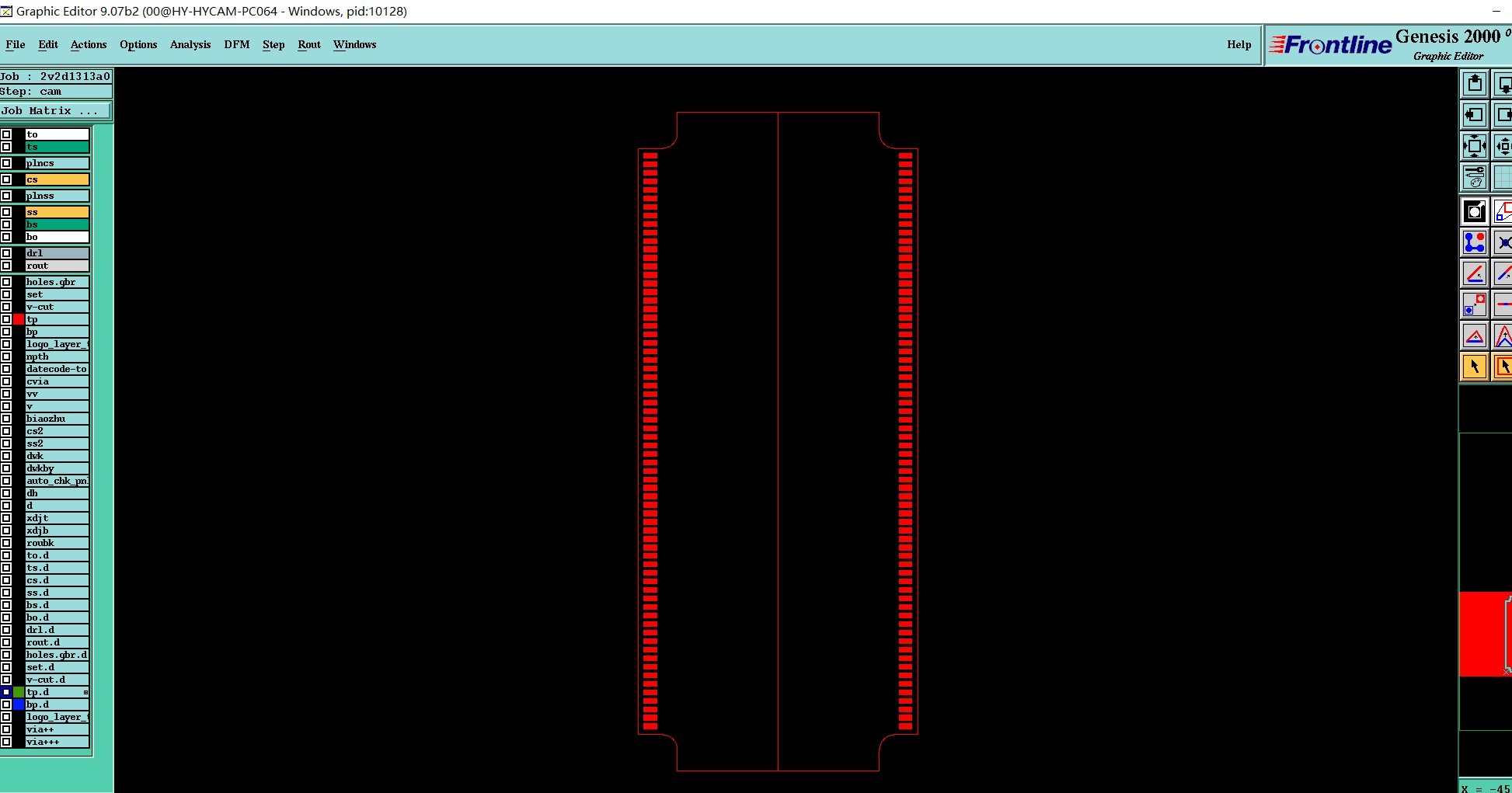Open the Edit menu
The image size is (1512, 793).
pos(48,45)
